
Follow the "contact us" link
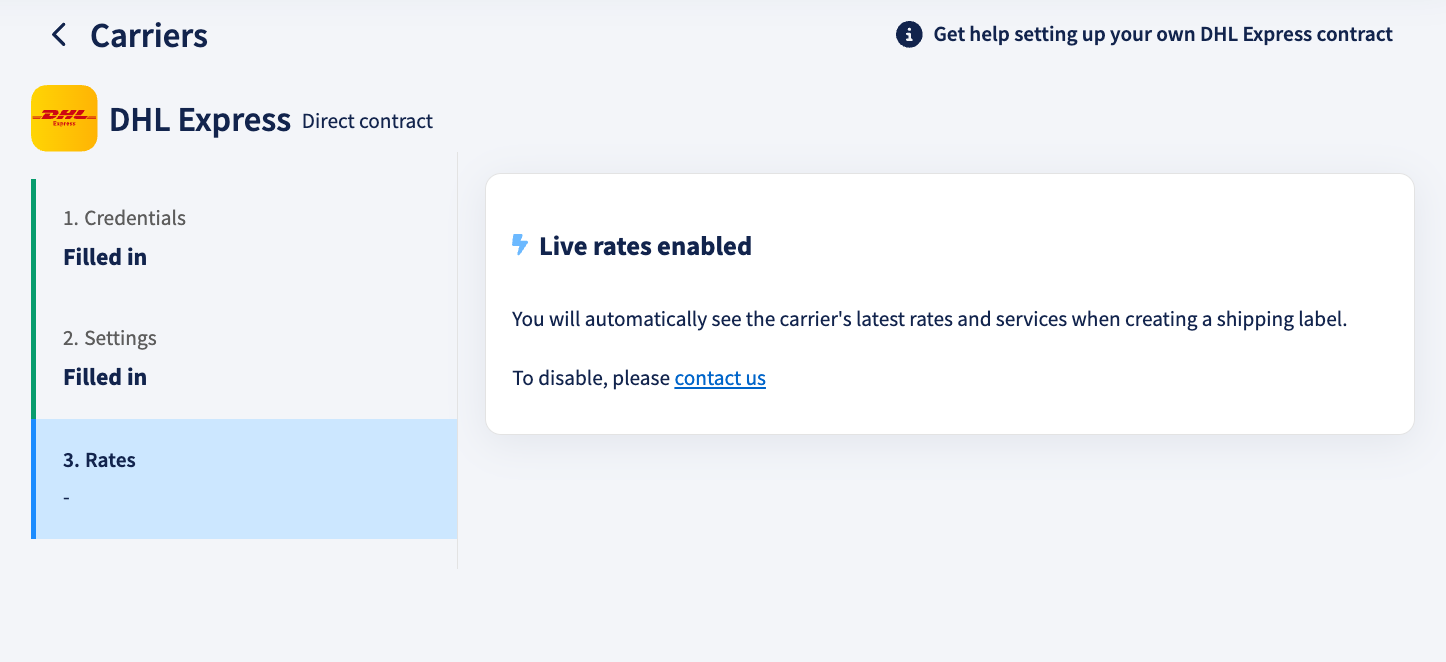pos(720,378)
